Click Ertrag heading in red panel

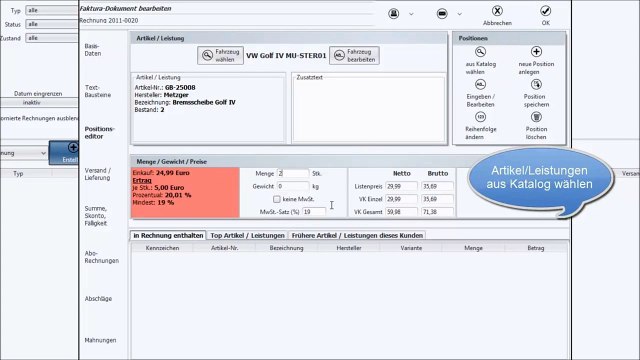pyautogui.click(x=142, y=180)
